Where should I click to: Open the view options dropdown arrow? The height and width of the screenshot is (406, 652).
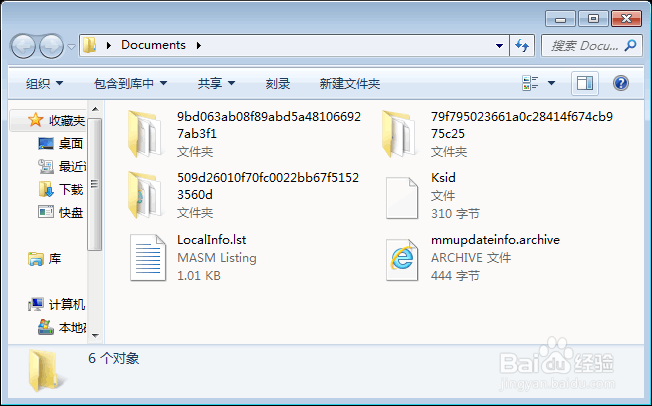point(551,83)
